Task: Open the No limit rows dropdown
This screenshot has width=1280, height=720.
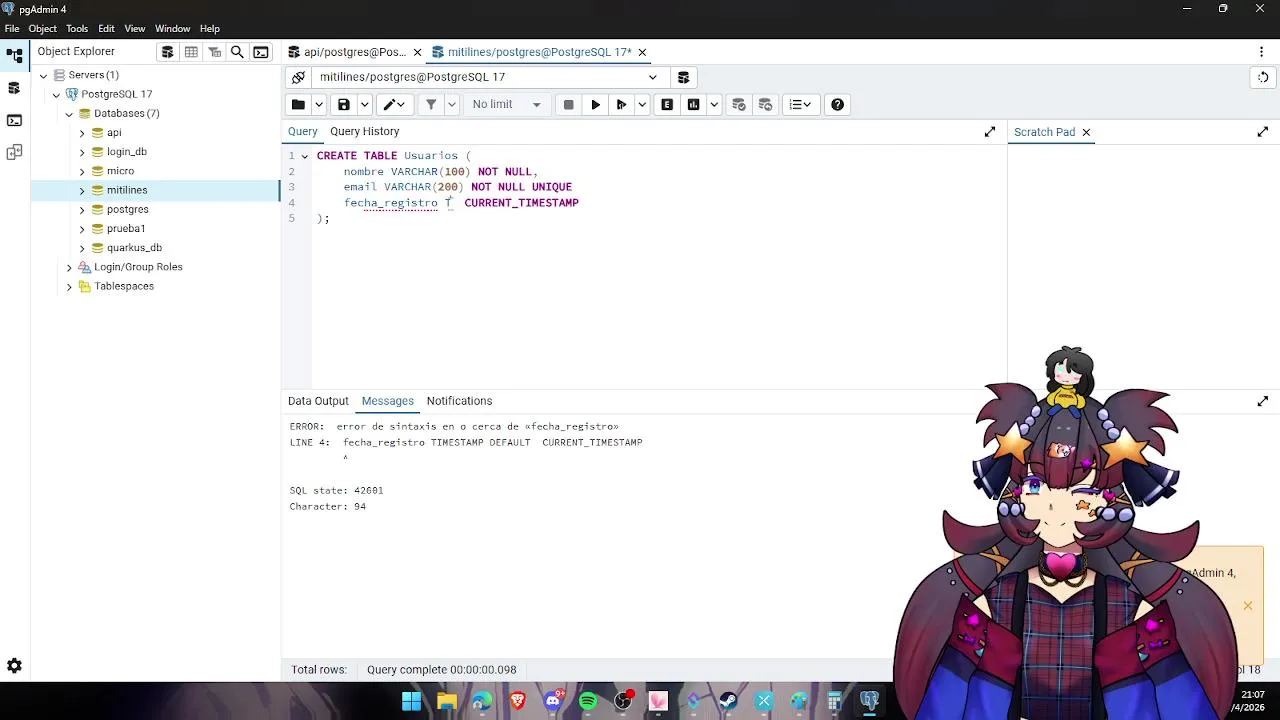Action: [506, 104]
